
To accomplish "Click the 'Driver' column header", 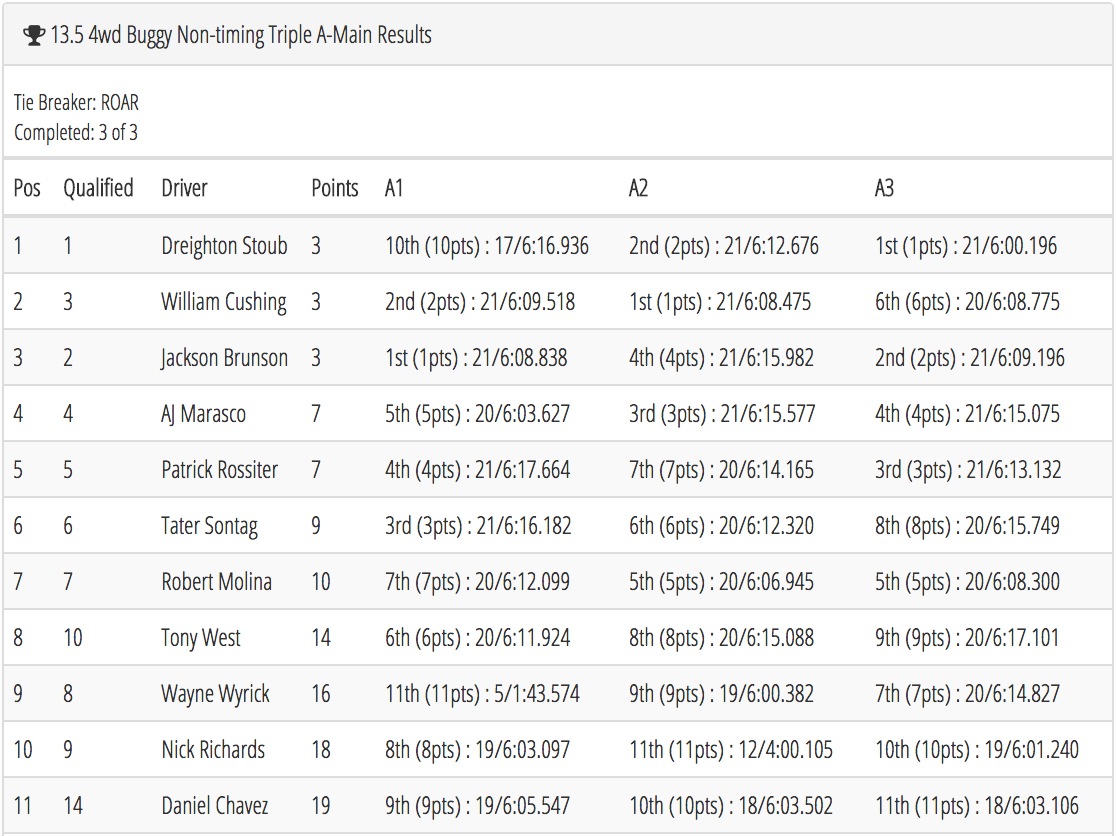I will [184, 188].
